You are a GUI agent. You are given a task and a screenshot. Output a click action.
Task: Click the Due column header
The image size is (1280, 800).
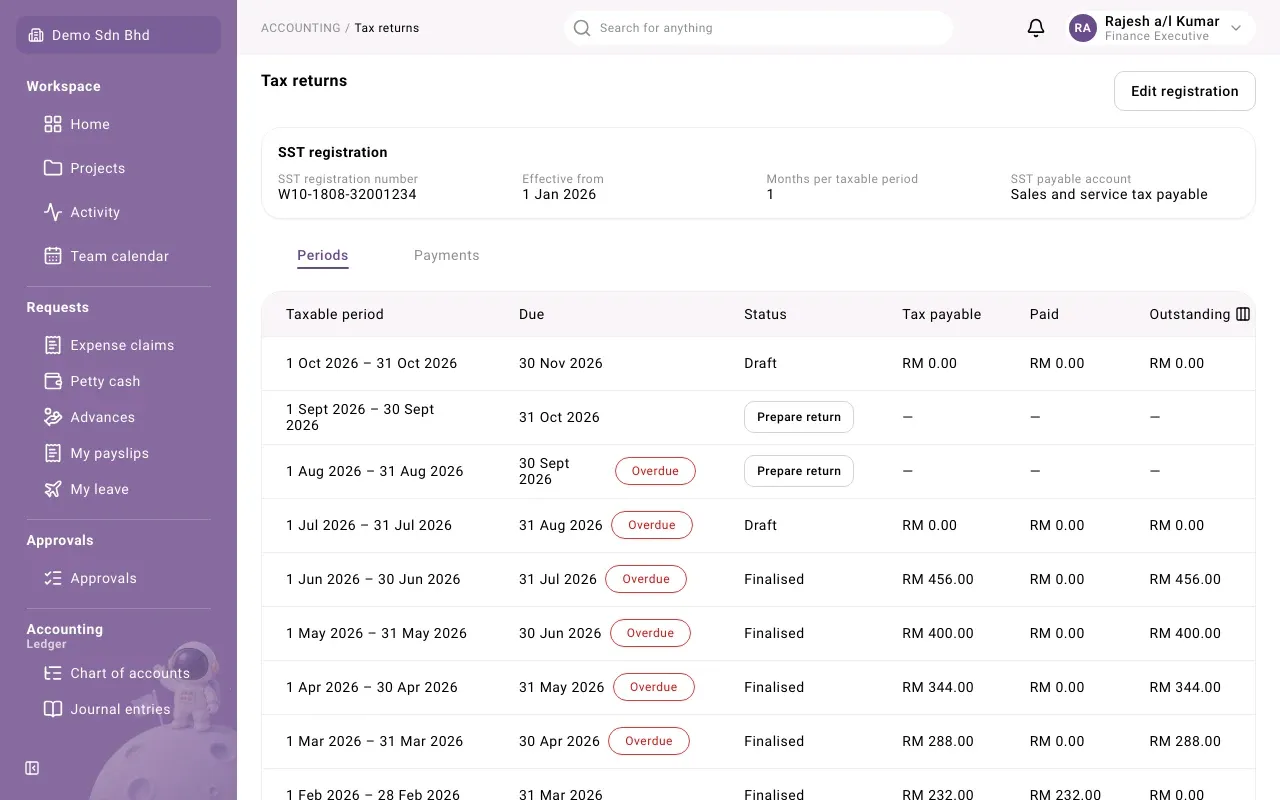[x=531, y=314]
